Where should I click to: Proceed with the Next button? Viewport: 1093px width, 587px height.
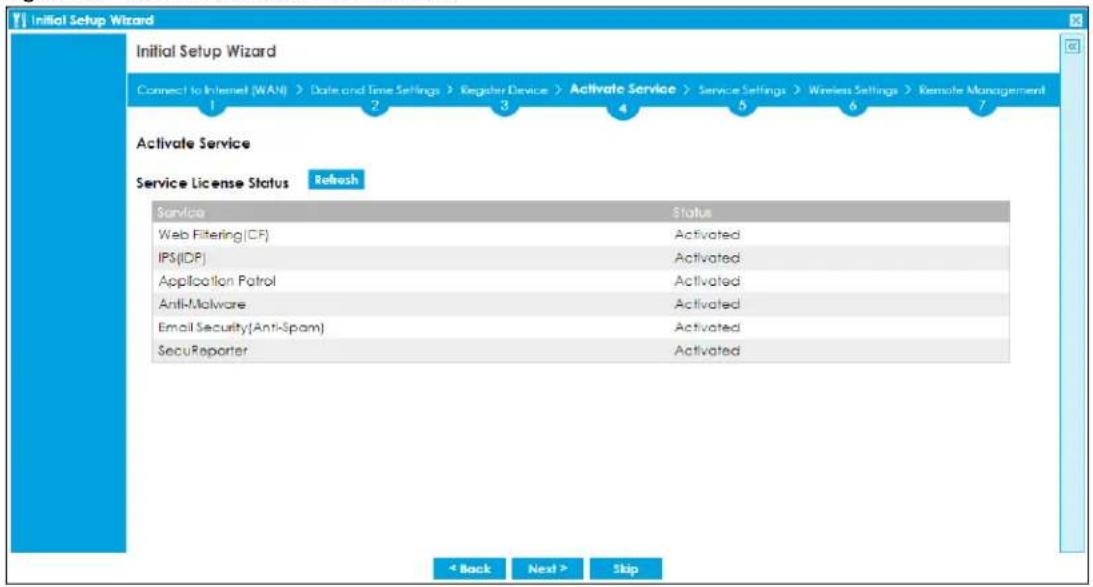pyautogui.click(x=547, y=569)
